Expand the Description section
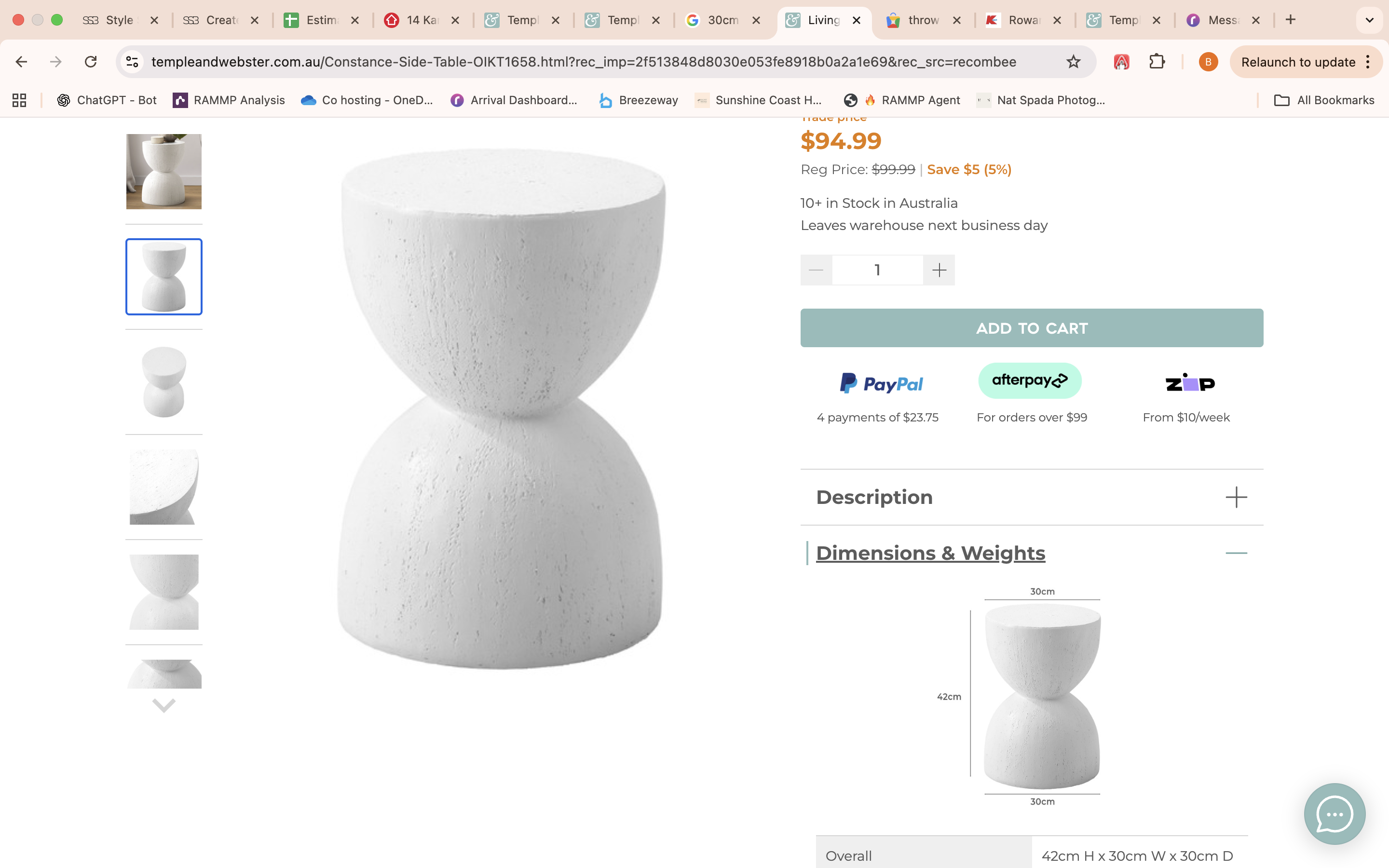The image size is (1389, 868). (x=1236, y=497)
